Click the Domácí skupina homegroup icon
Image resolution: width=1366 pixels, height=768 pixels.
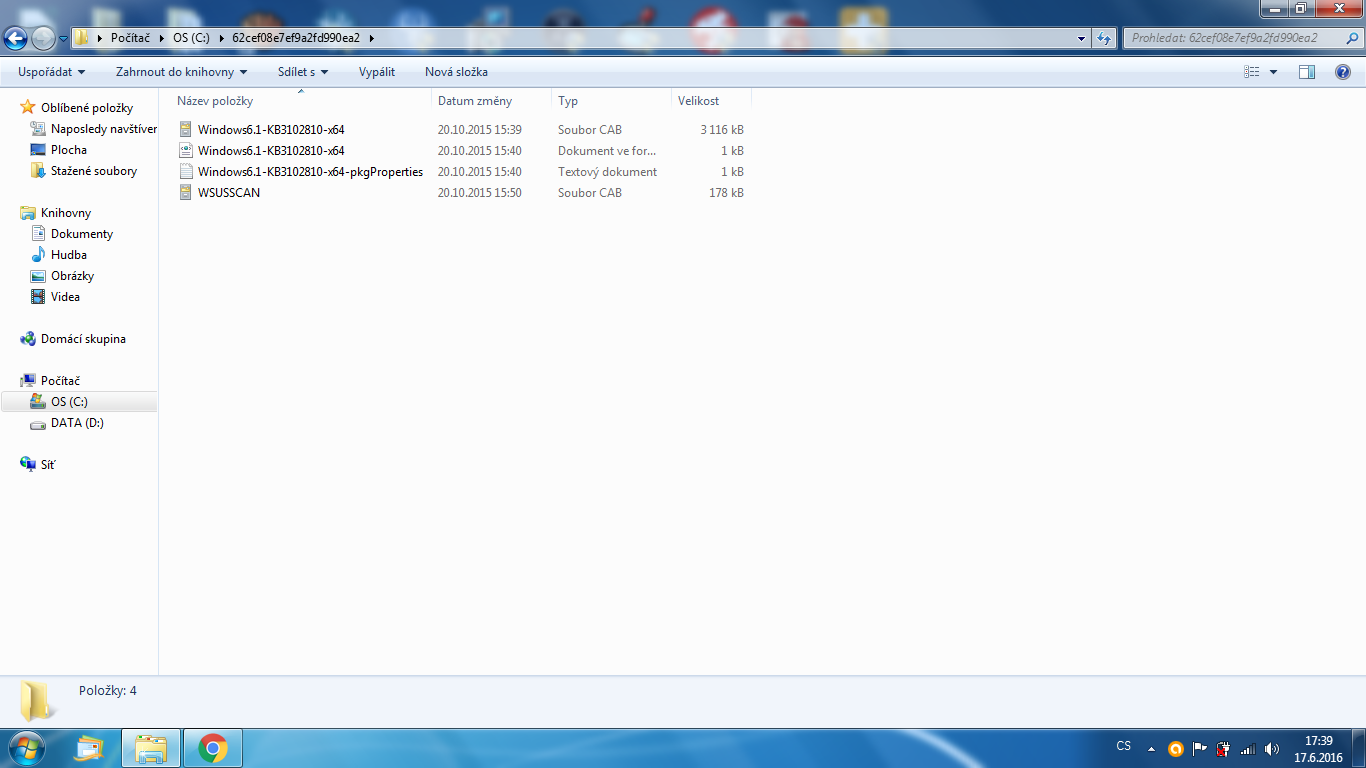coord(28,339)
